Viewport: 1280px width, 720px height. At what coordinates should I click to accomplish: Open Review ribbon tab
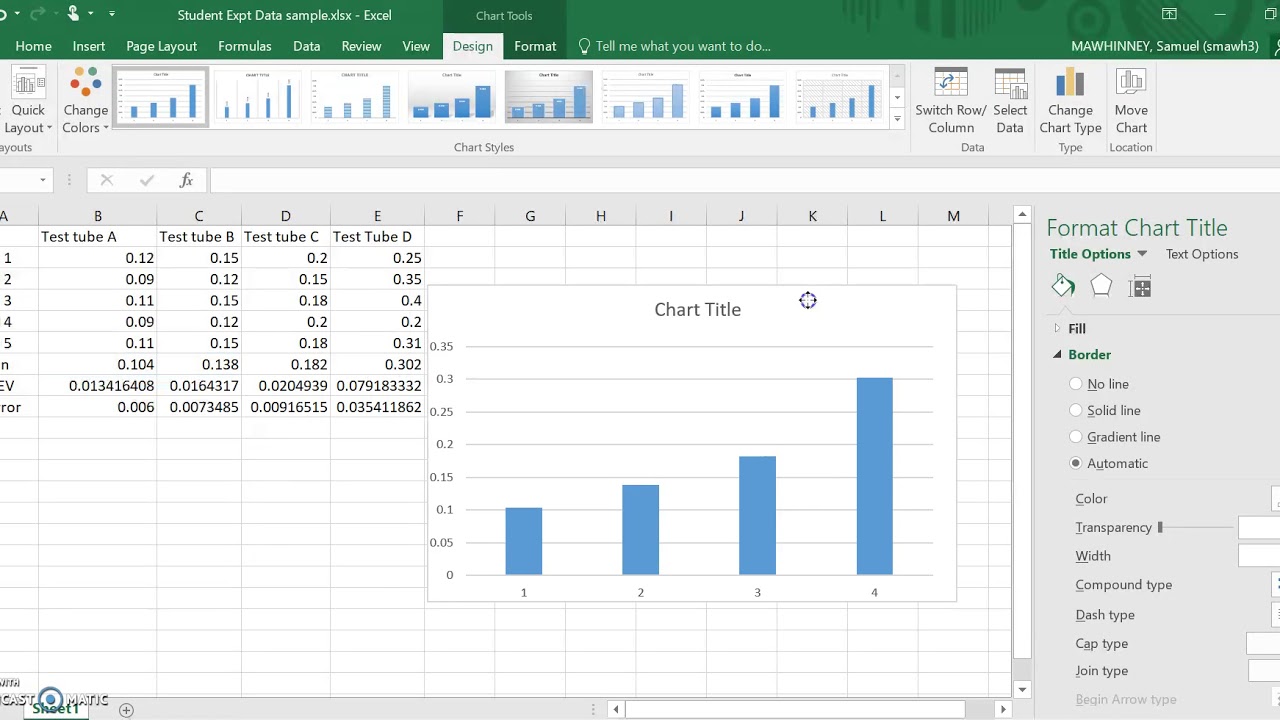361,46
